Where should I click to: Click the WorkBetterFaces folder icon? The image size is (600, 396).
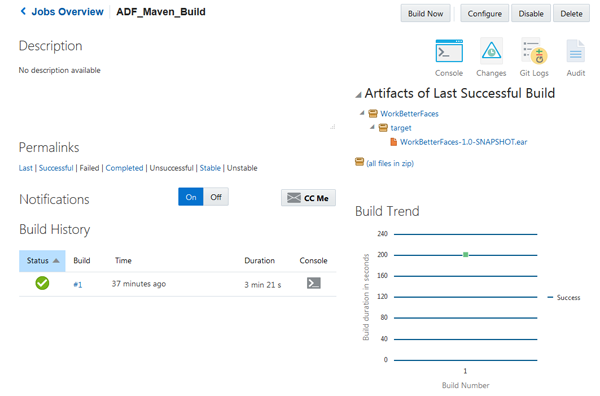(373, 114)
